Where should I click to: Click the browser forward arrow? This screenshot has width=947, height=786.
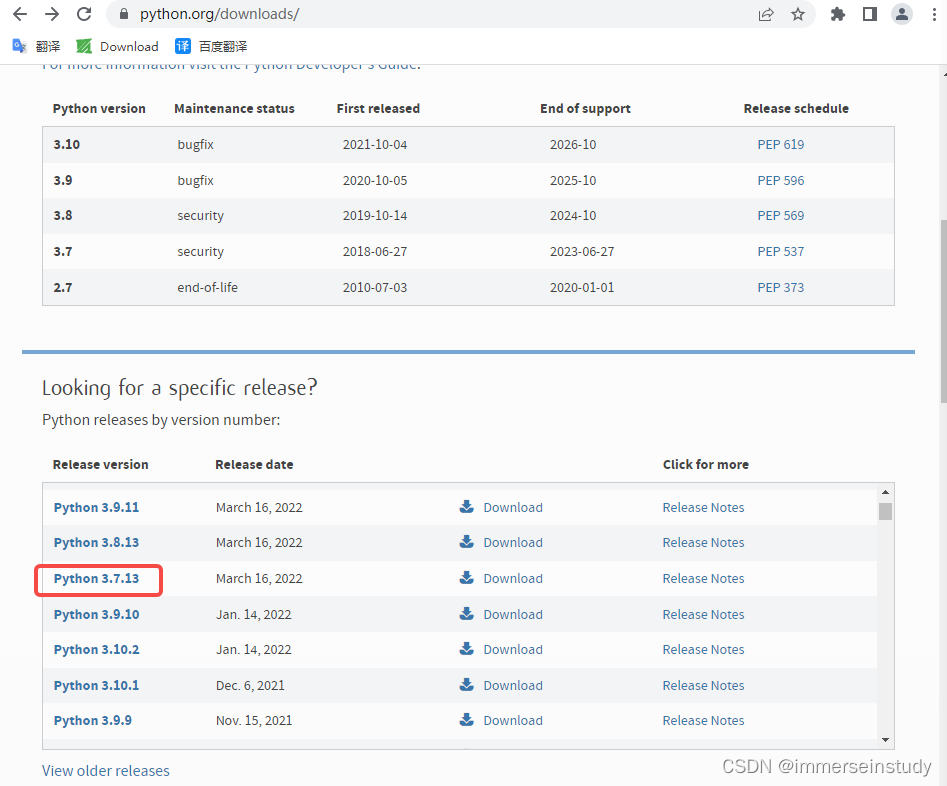[x=52, y=14]
